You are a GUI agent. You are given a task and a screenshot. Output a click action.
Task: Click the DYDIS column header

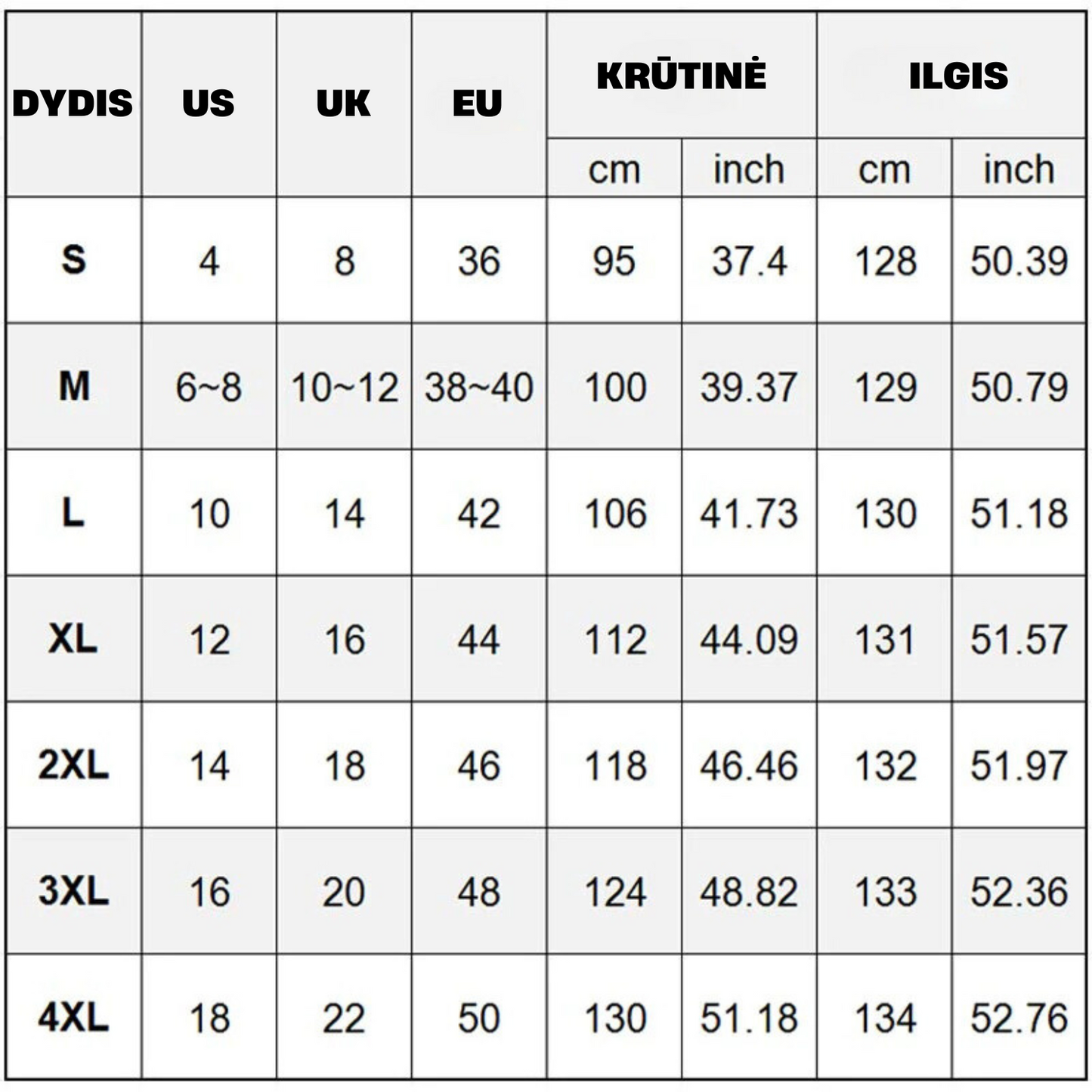[x=73, y=104]
